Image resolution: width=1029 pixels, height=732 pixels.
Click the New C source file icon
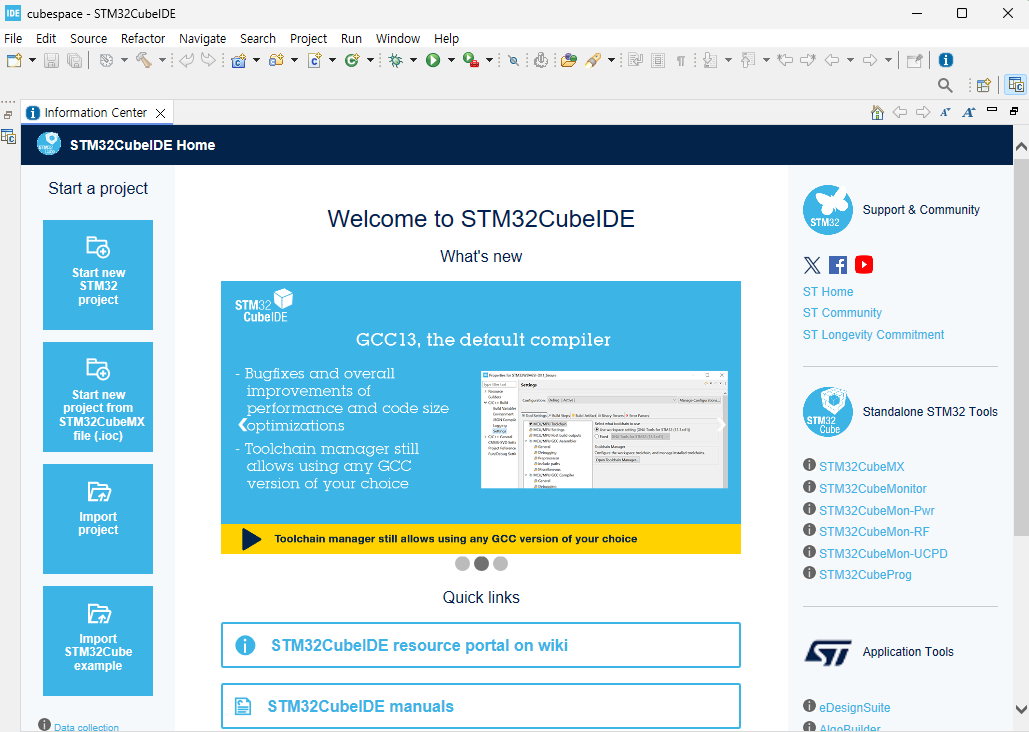coord(314,60)
